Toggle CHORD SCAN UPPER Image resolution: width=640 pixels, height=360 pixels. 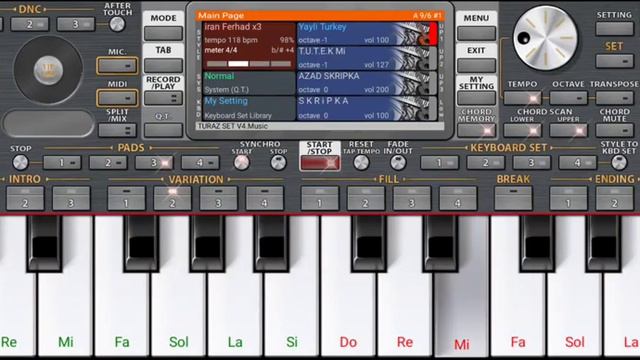pos(568,130)
